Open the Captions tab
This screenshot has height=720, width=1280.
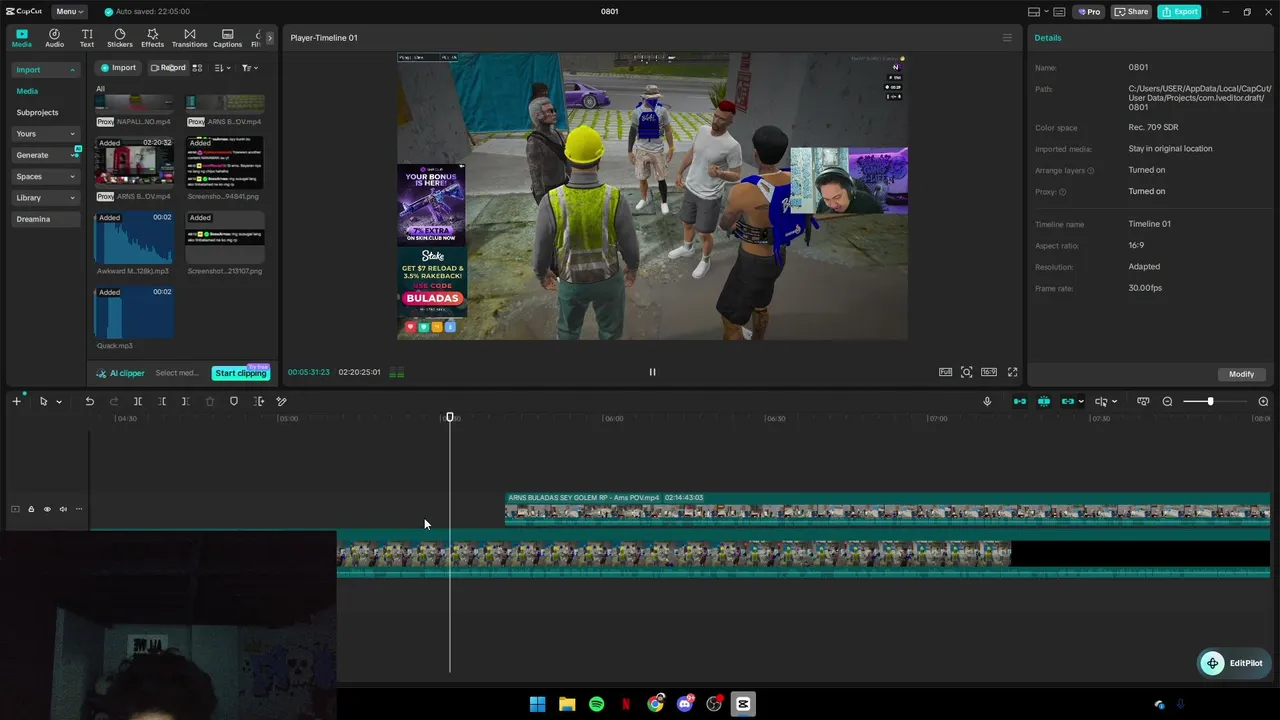pos(227,38)
